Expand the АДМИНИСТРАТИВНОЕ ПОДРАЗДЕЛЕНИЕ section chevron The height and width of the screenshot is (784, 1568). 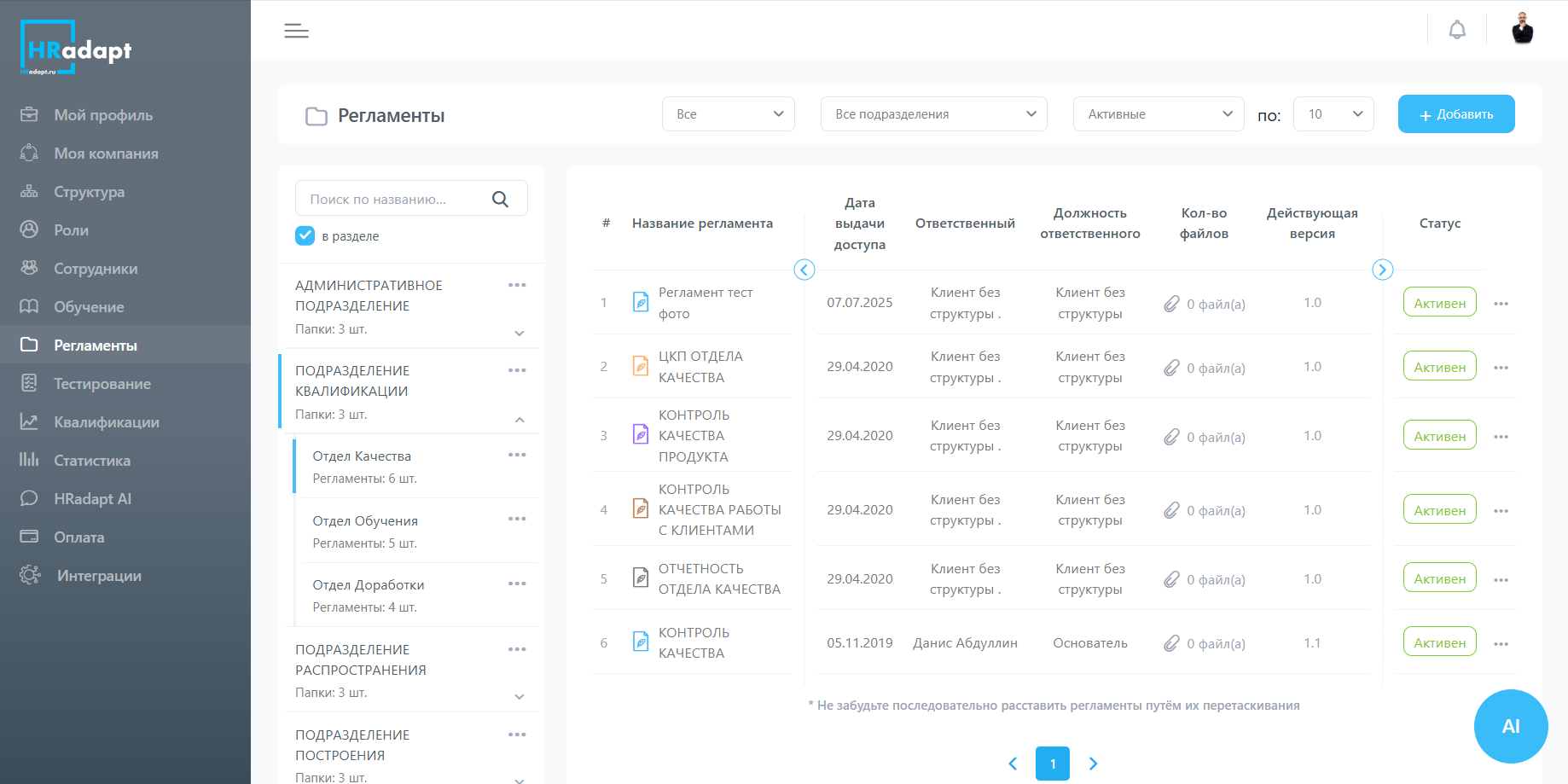click(x=520, y=333)
